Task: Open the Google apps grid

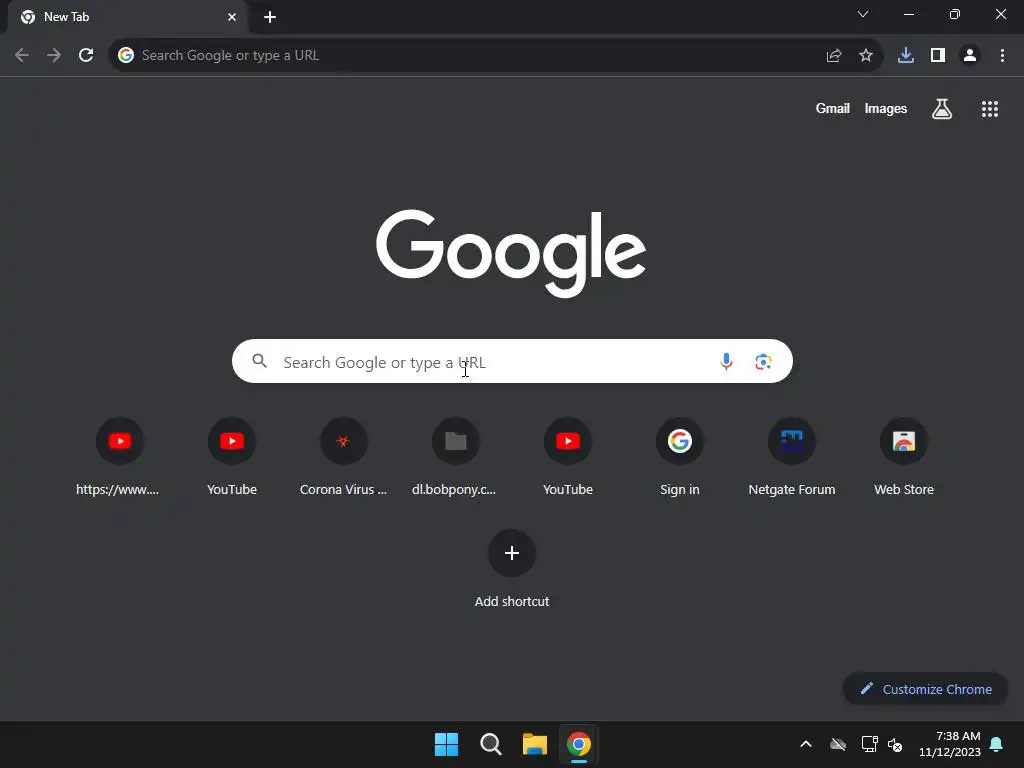Action: click(x=990, y=109)
